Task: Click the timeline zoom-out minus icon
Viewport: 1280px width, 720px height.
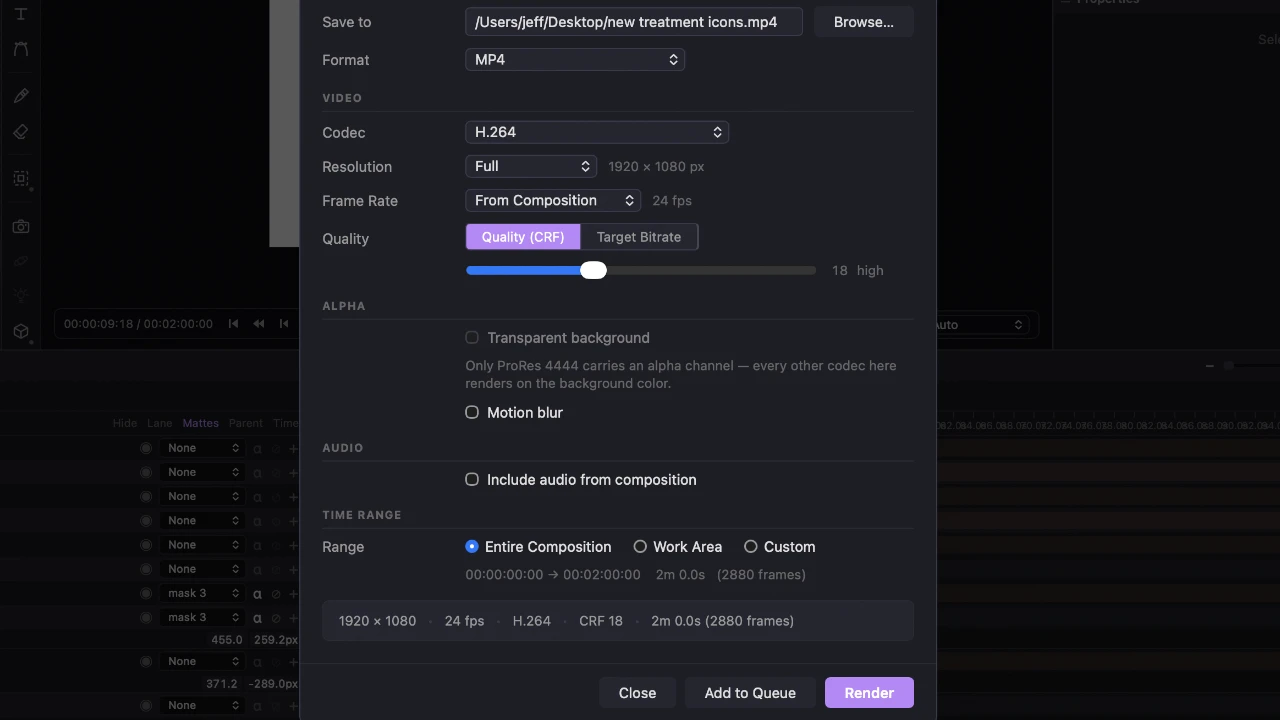Action: click(1210, 366)
